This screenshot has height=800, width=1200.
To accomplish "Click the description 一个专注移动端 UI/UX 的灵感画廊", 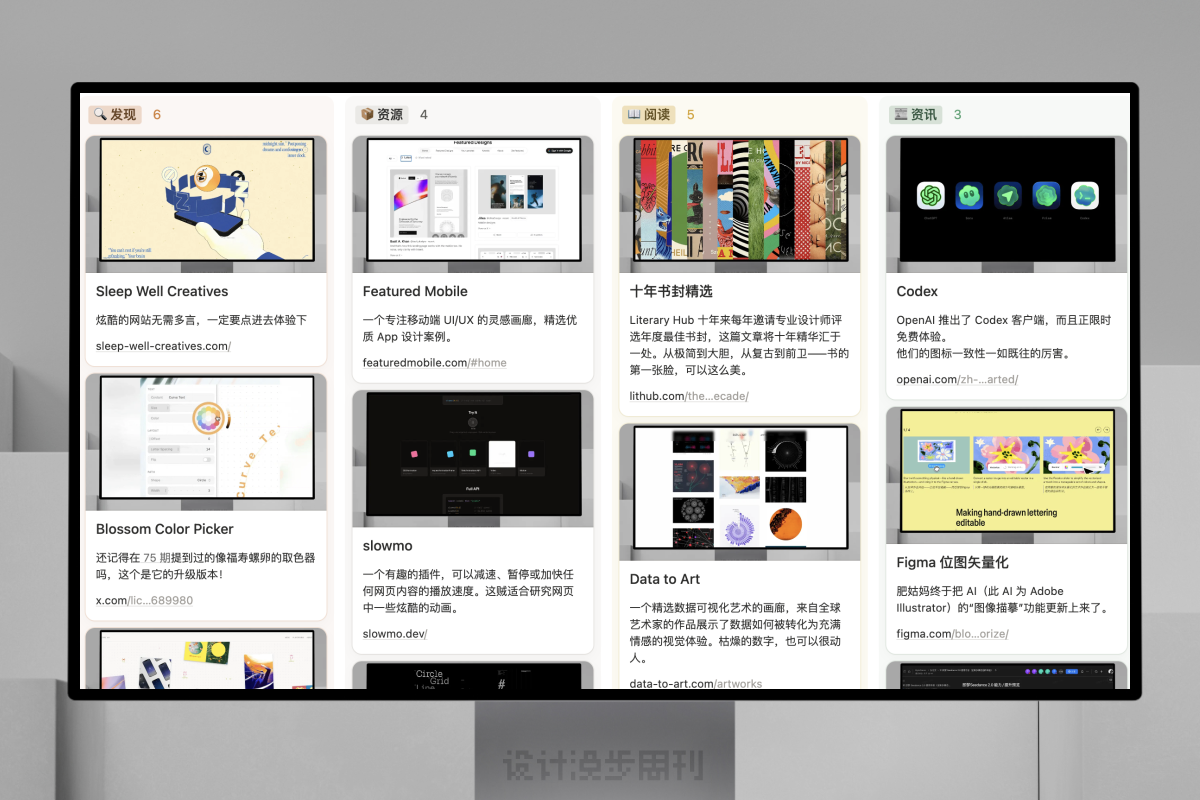I will (471, 329).
